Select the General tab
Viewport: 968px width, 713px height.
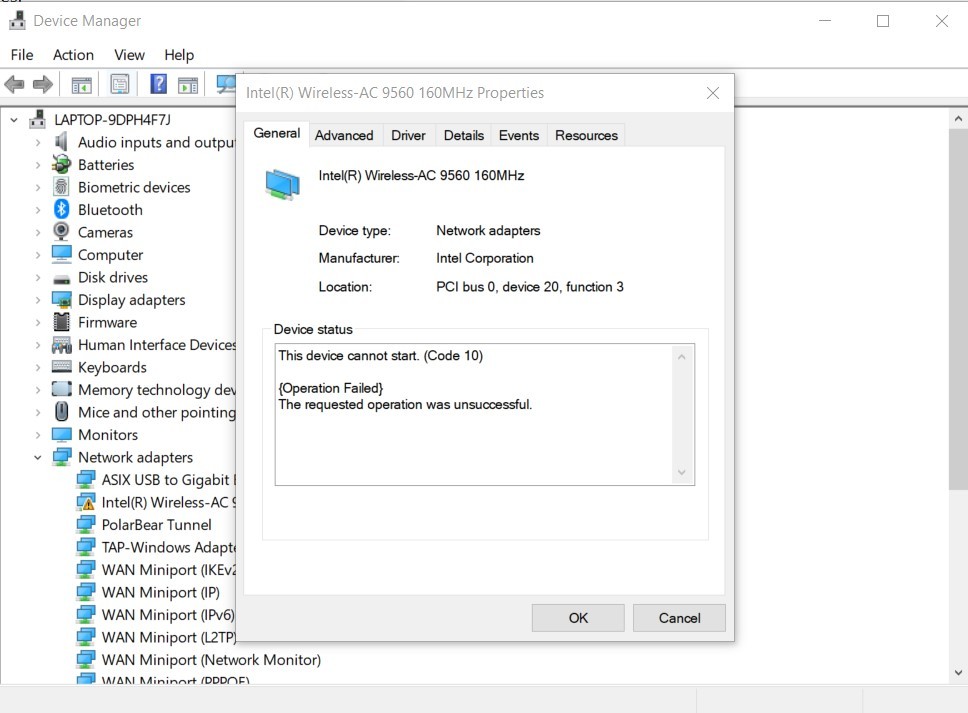tap(277, 133)
